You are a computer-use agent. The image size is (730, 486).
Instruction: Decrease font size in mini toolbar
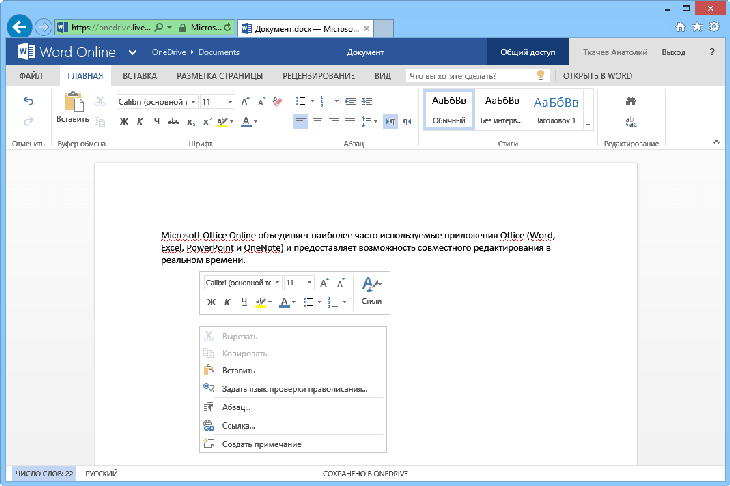click(341, 283)
